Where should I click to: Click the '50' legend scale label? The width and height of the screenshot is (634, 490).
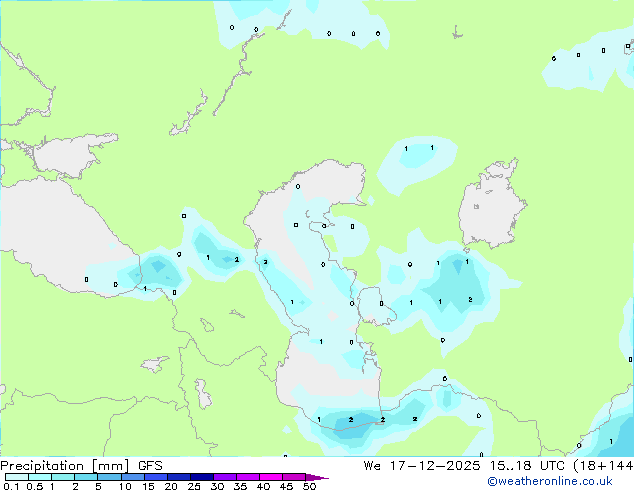point(309,486)
